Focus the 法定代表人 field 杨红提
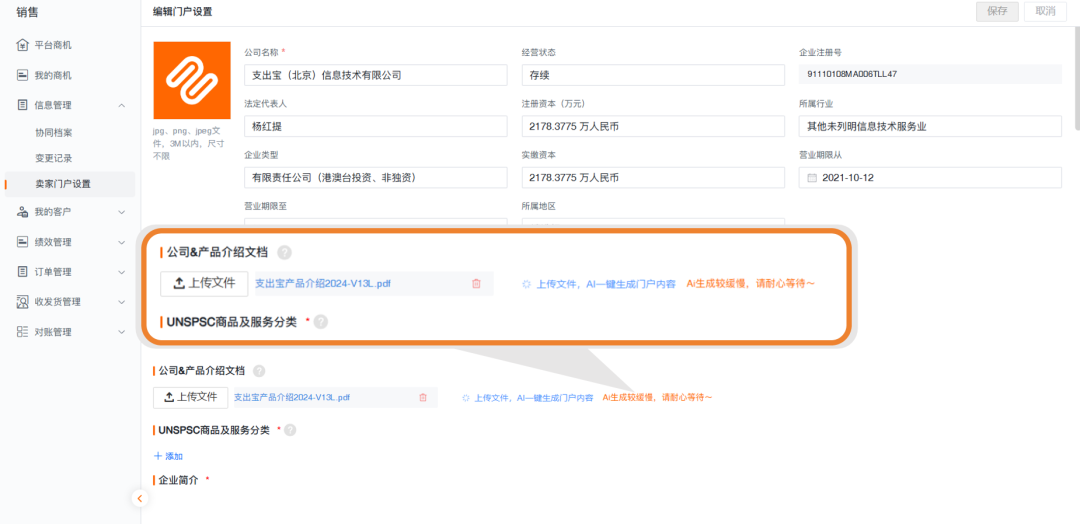Viewport: 1080px width, 524px height. 375,127
